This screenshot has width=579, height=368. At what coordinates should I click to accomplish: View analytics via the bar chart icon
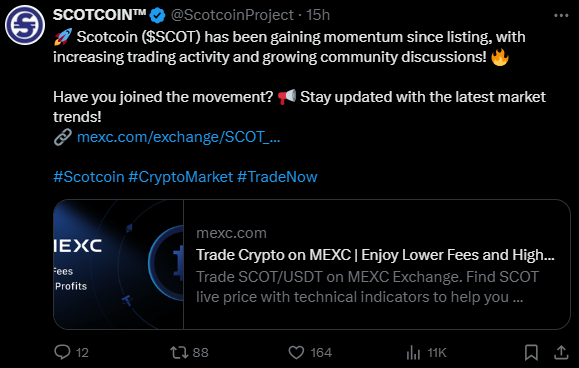click(413, 352)
